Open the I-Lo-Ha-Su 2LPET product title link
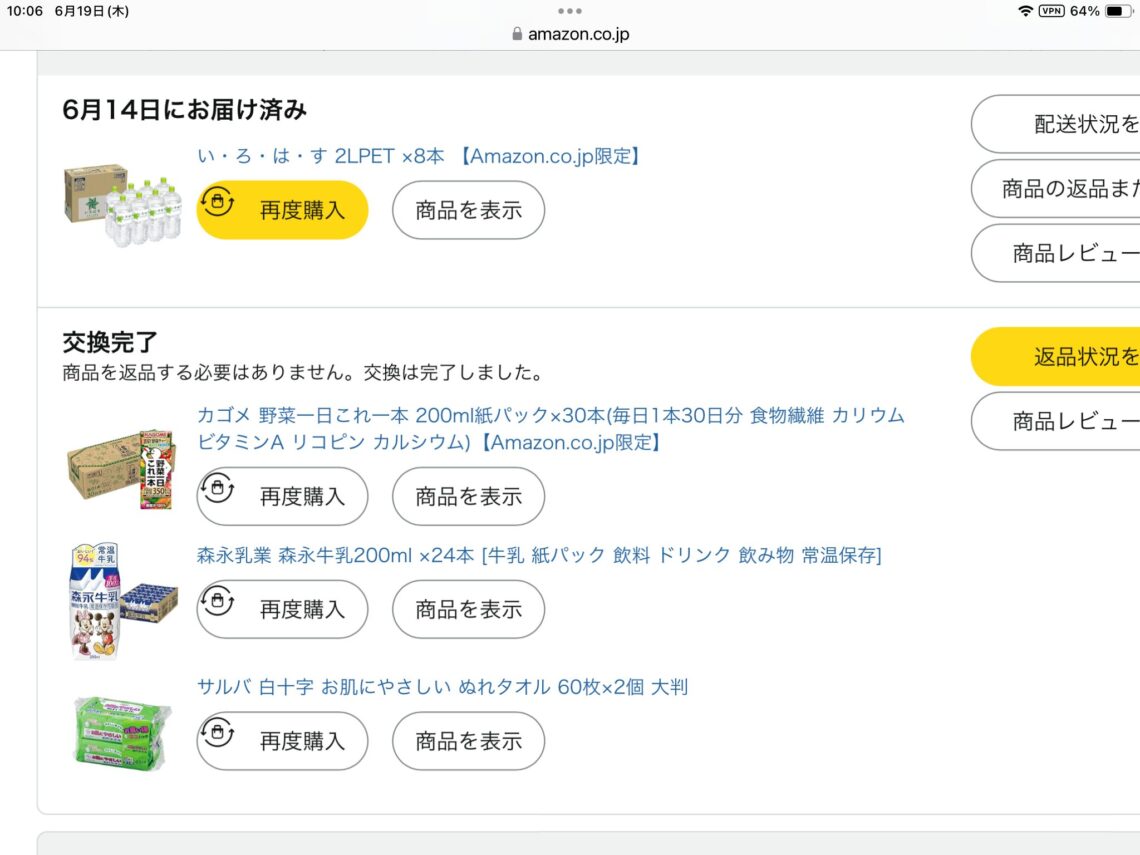The height and width of the screenshot is (855, 1140). click(x=418, y=156)
